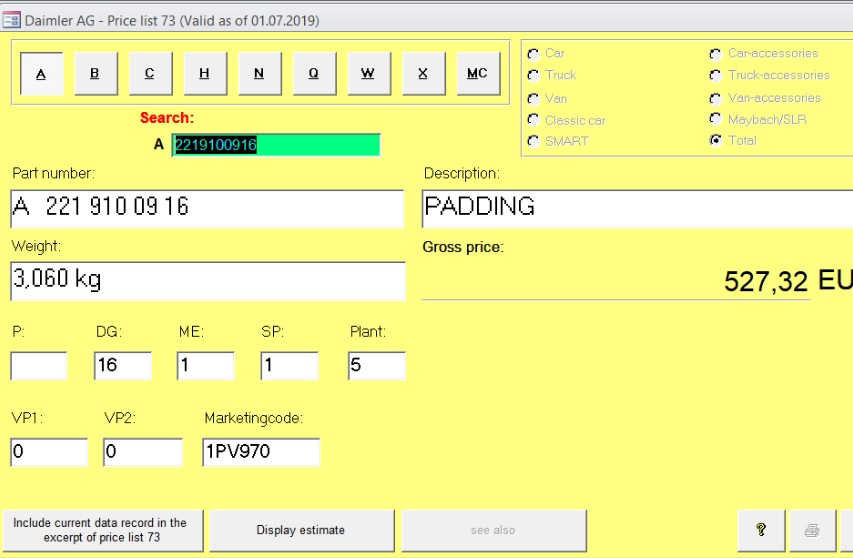This screenshot has width=853, height=558.
Task: Select the Classic car radio option
Action: pyautogui.click(x=533, y=120)
